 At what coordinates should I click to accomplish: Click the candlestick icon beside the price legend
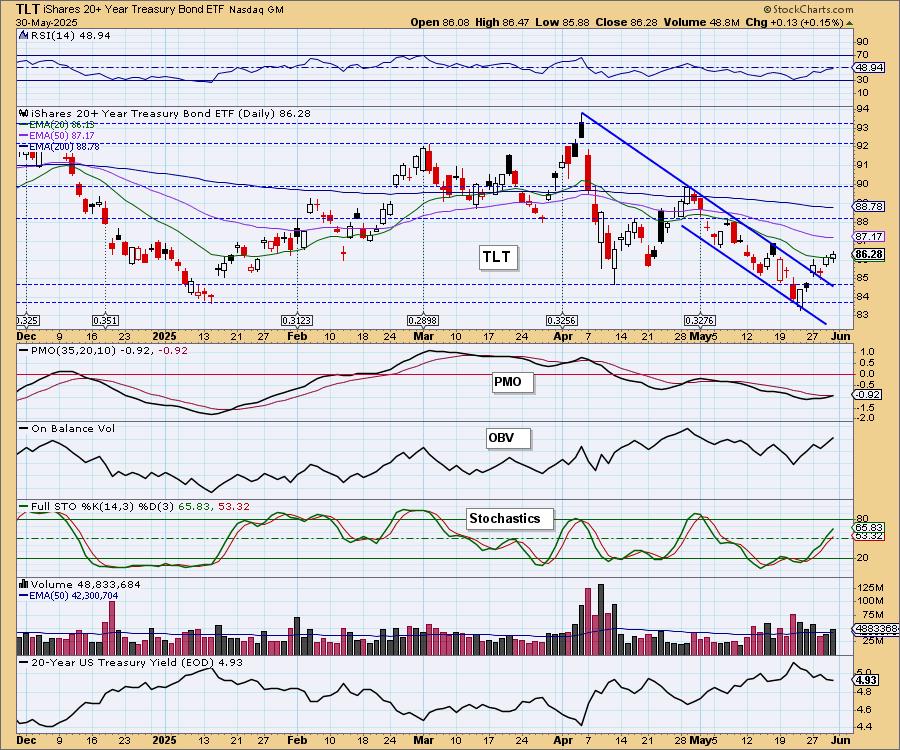coord(24,114)
